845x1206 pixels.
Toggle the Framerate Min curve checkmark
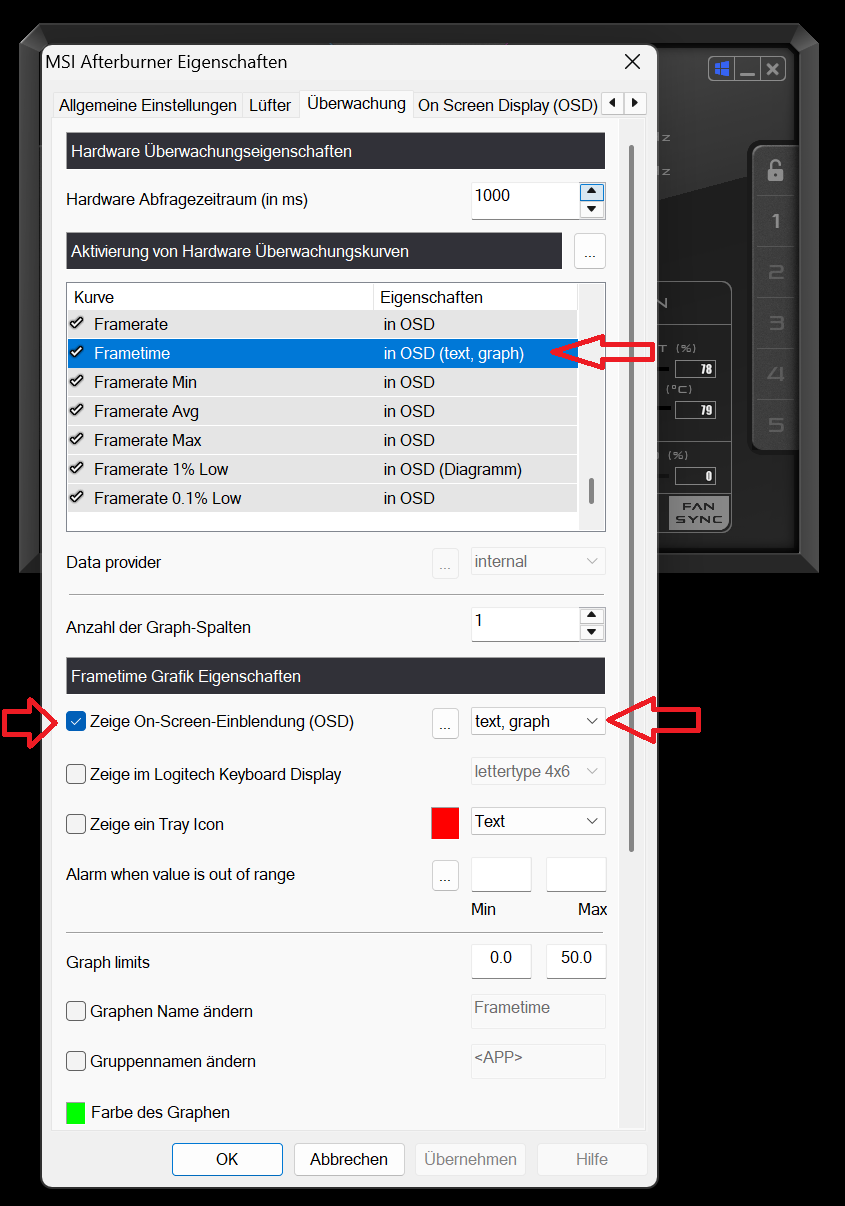(x=76, y=382)
